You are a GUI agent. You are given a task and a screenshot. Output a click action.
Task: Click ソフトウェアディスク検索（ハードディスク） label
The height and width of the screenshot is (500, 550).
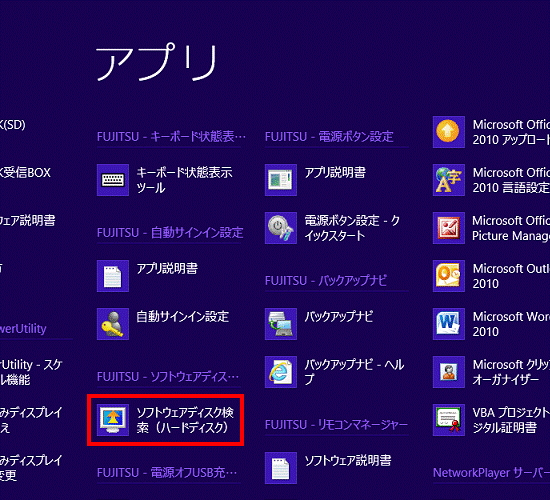(x=185, y=420)
